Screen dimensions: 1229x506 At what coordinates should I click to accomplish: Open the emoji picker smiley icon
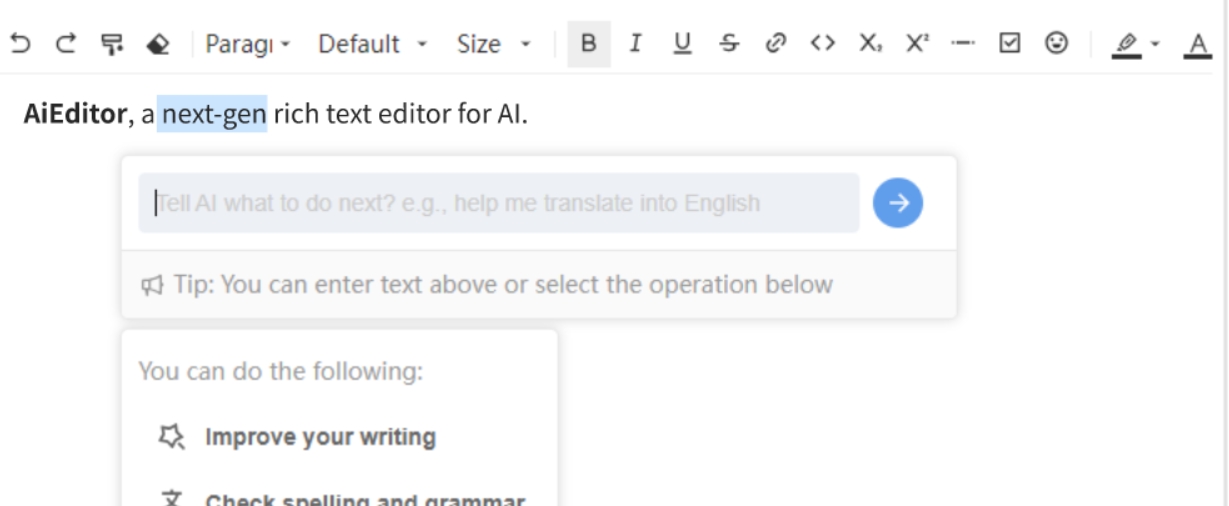pyautogui.click(x=1056, y=44)
